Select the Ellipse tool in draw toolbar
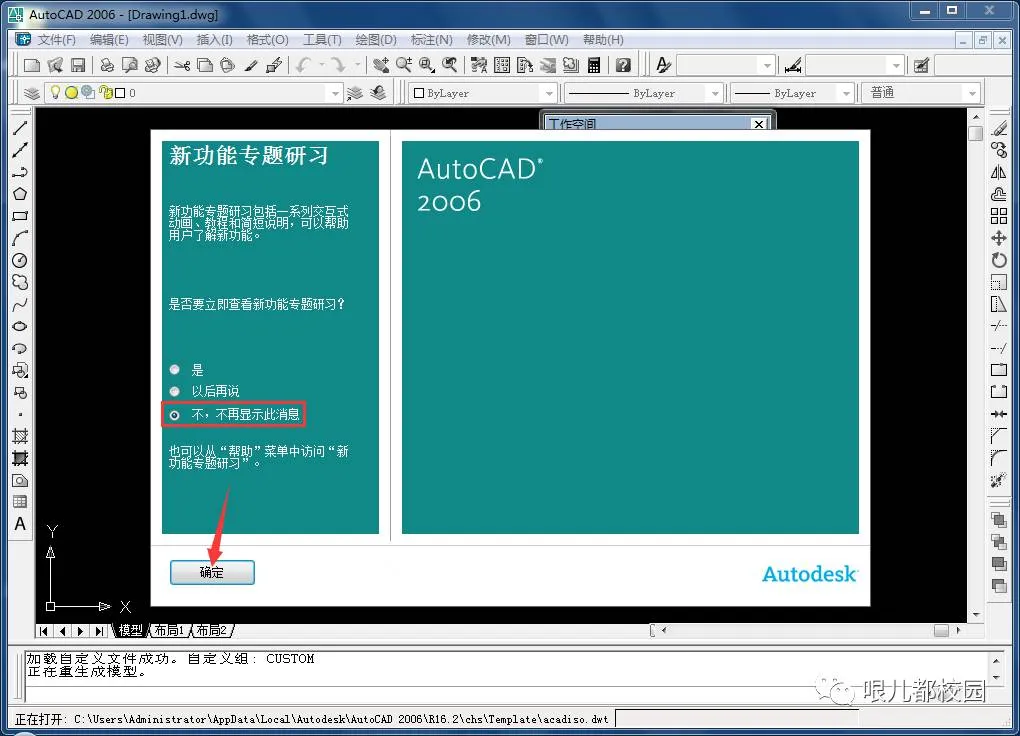This screenshot has width=1020, height=736. pos(20,326)
